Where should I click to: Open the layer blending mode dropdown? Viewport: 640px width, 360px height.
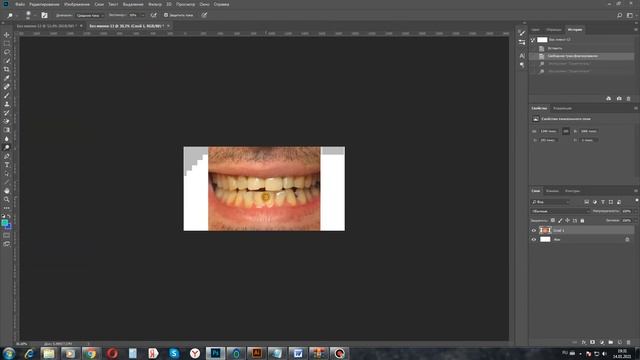pos(560,211)
